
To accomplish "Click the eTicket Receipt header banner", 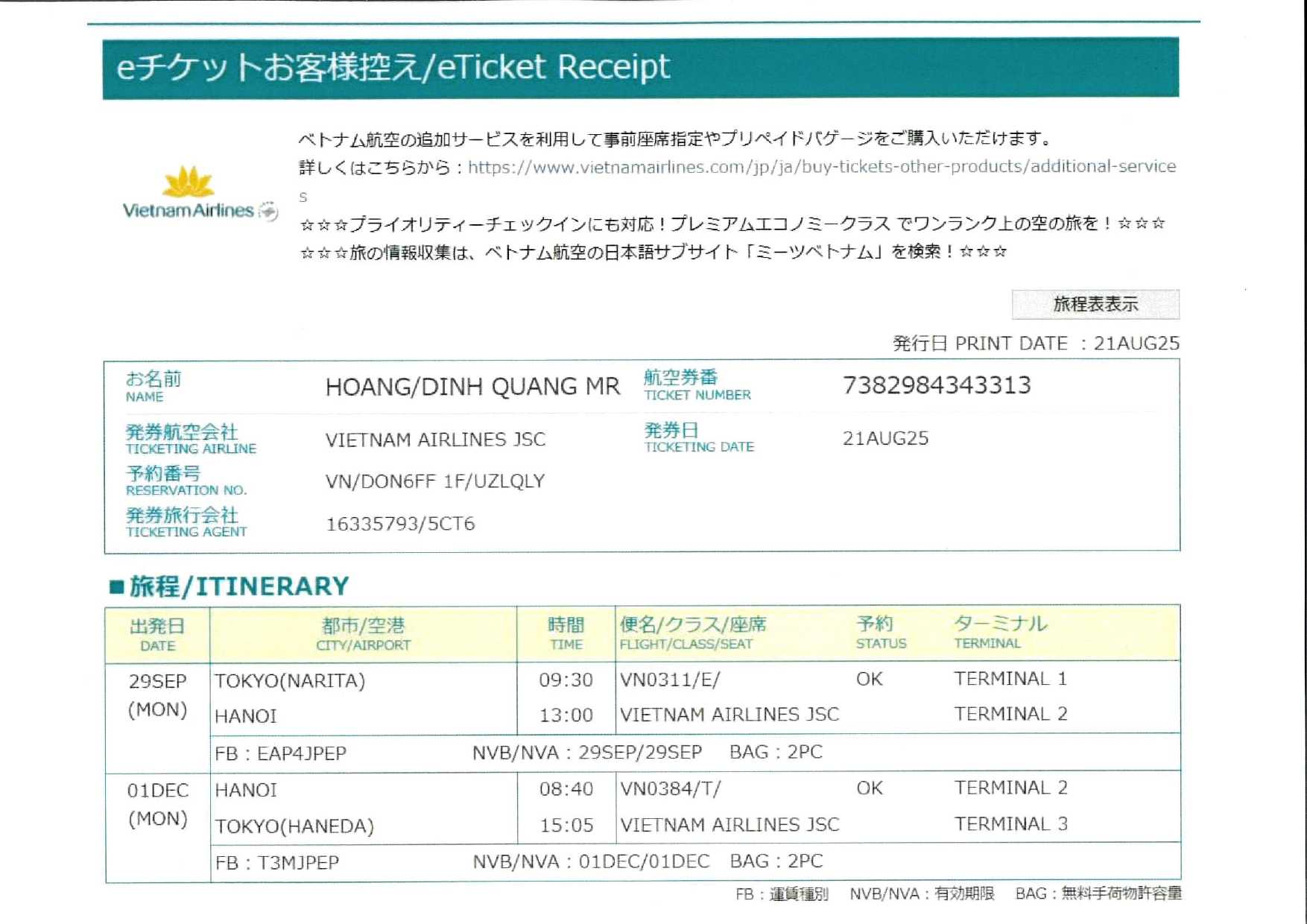I will [640, 68].
